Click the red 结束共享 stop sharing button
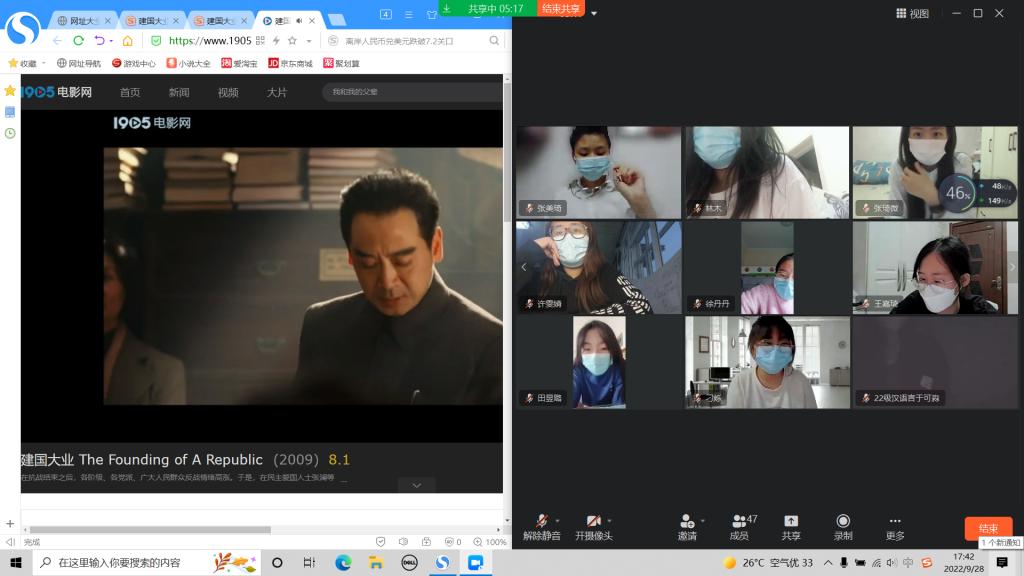The height and width of the screenshot is (576, 1024). coord(562,8)
